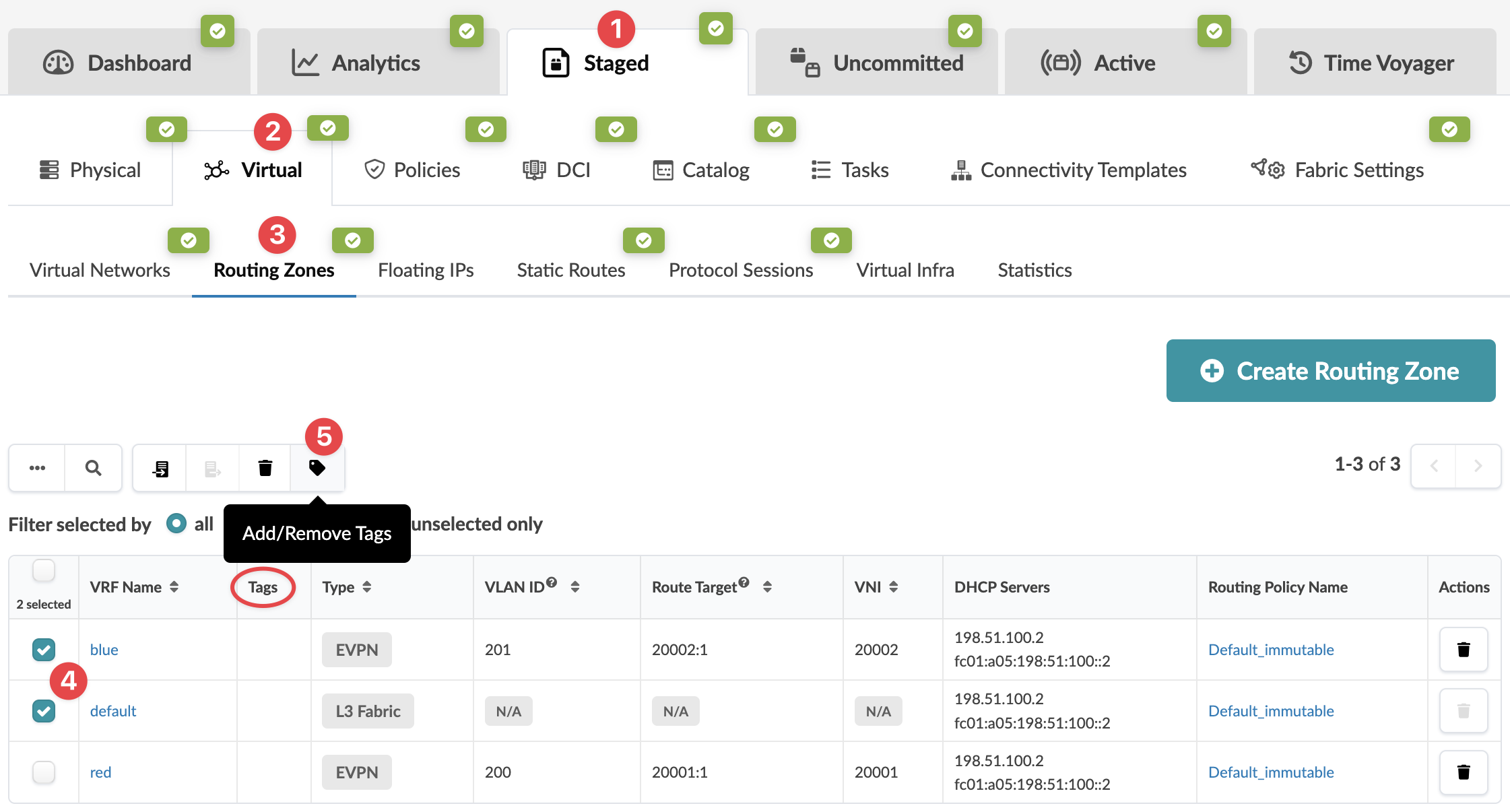Go to next page arrow
Image resolution: width=1510 pixels, height=812 pixels.
(1478, 466)
